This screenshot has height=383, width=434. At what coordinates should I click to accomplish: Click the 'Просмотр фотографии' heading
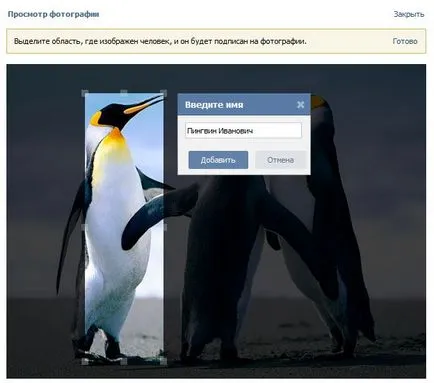pyautogui.click(x=53, y=14)
